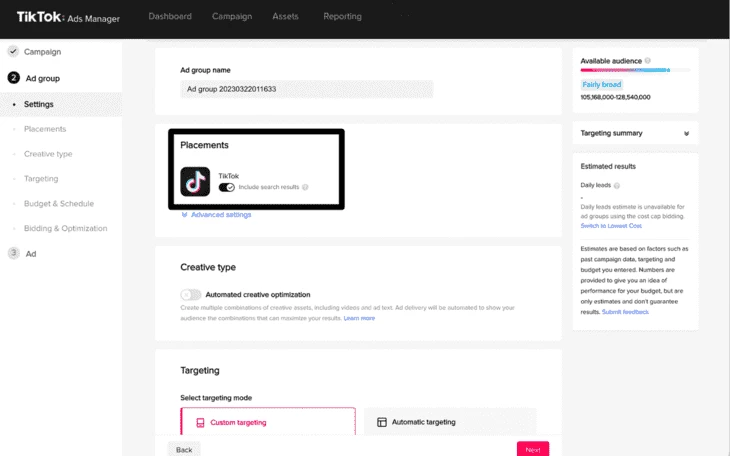
Task: Click the Ad step 3 badge
Action: coord(14,253)
